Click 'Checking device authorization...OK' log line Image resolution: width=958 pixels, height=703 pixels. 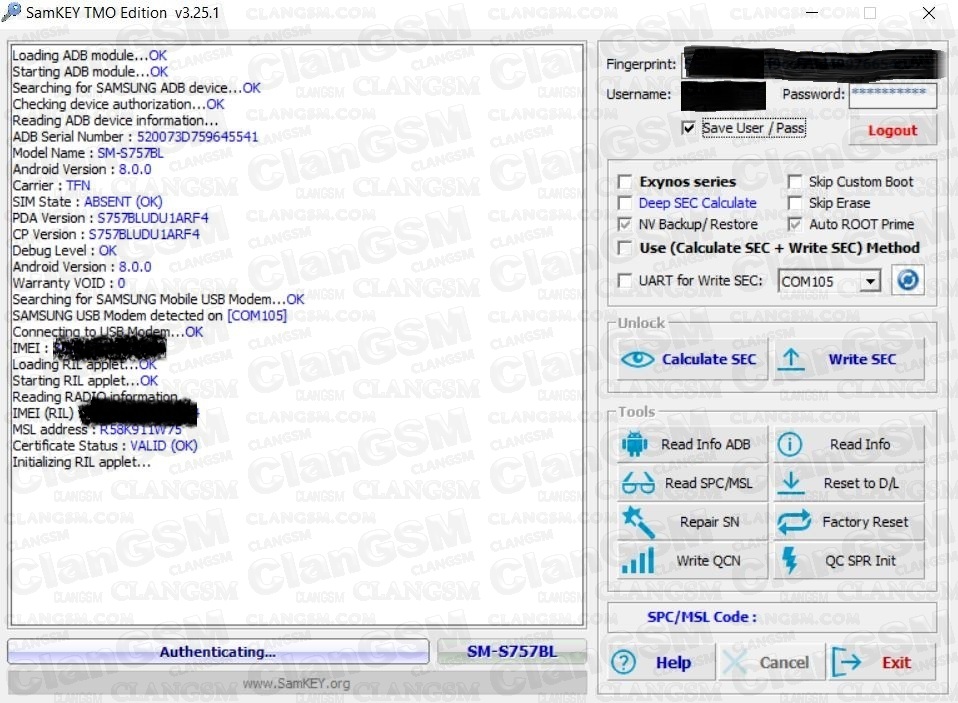pyautogui.click(x=119, y=104)
